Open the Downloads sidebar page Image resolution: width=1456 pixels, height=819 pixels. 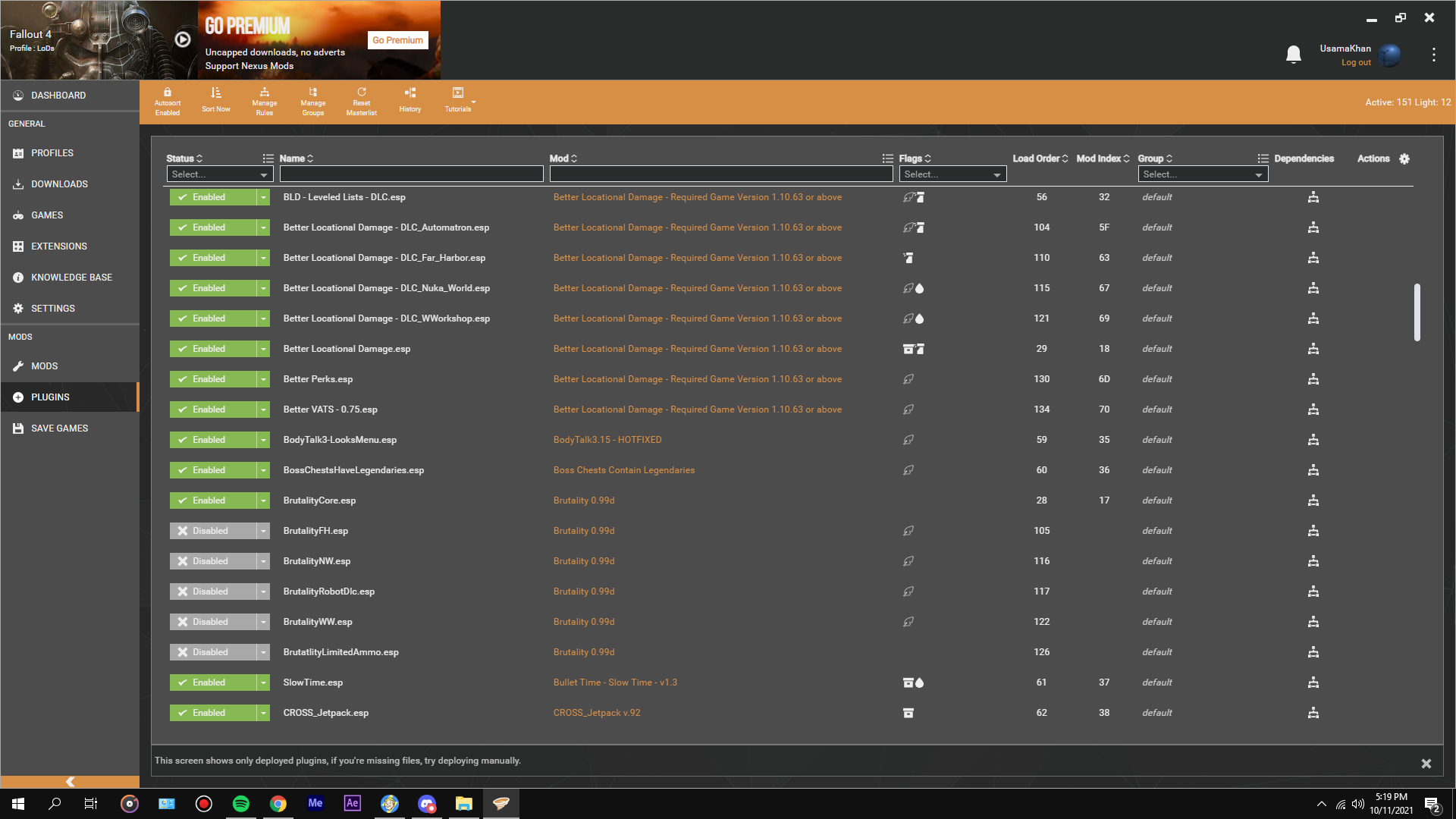pyautogui.click(x=59, y=184)
